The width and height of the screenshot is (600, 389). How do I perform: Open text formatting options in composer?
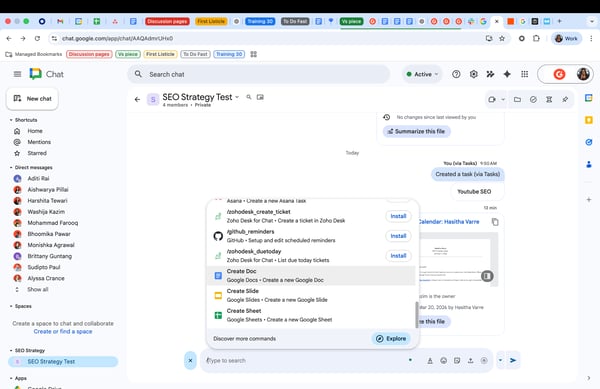click(x=430, y=360)
